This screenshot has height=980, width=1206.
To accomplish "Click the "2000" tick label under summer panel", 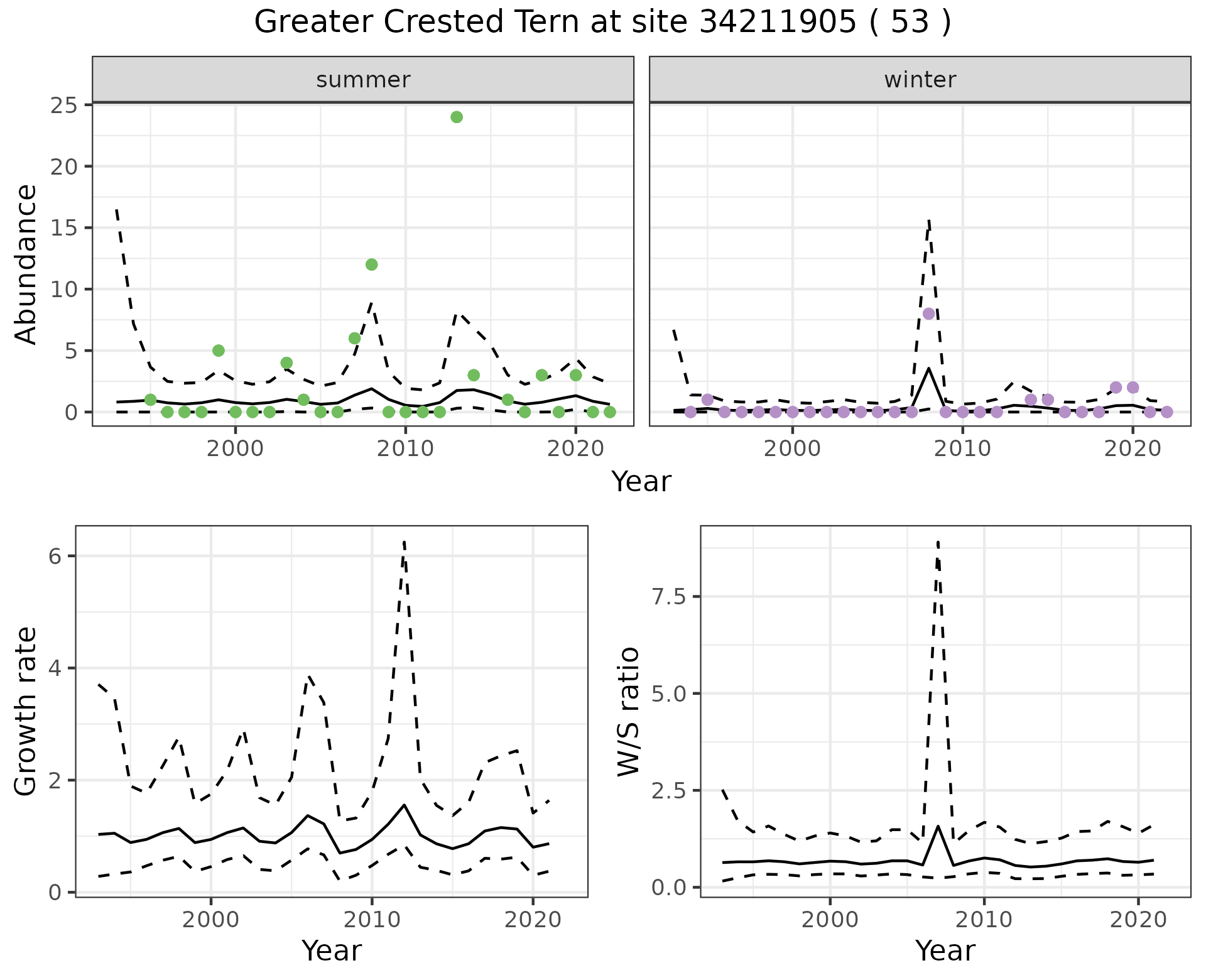I will (x=235, y=449).
